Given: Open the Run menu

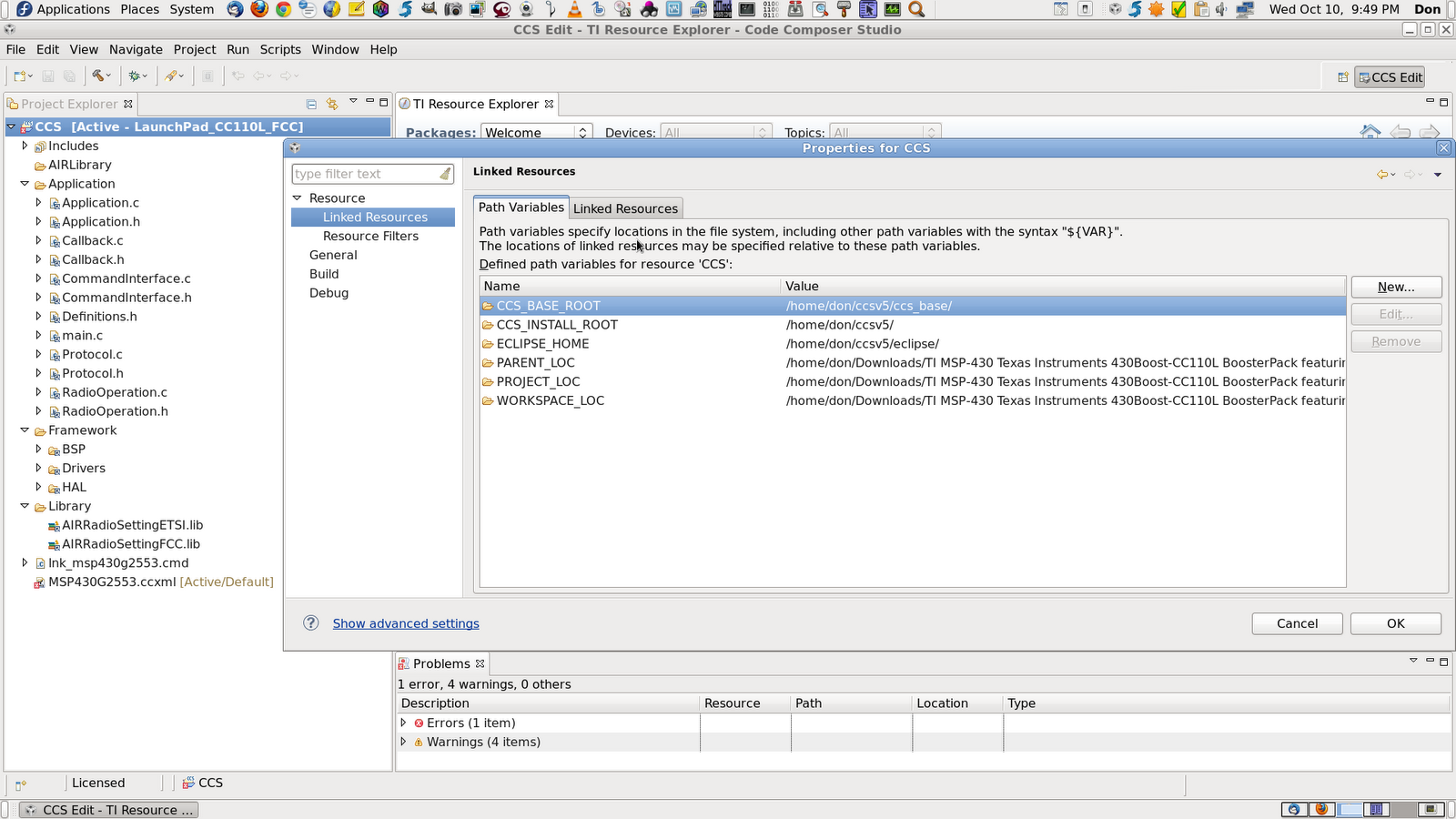Looking at the screenshot, I should [238, 49].
